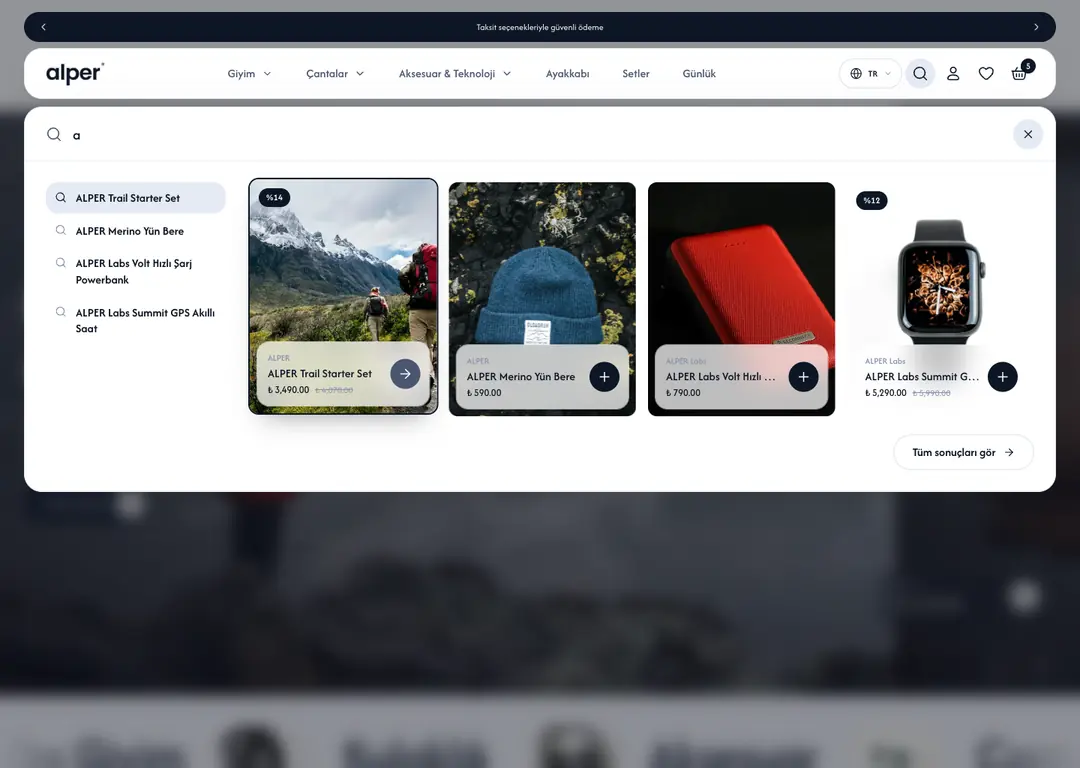Image resolution: width=1080 pixels, height=768 pixels.
Task: Click the %12 discount badge
Action: [x=871, y=200]
